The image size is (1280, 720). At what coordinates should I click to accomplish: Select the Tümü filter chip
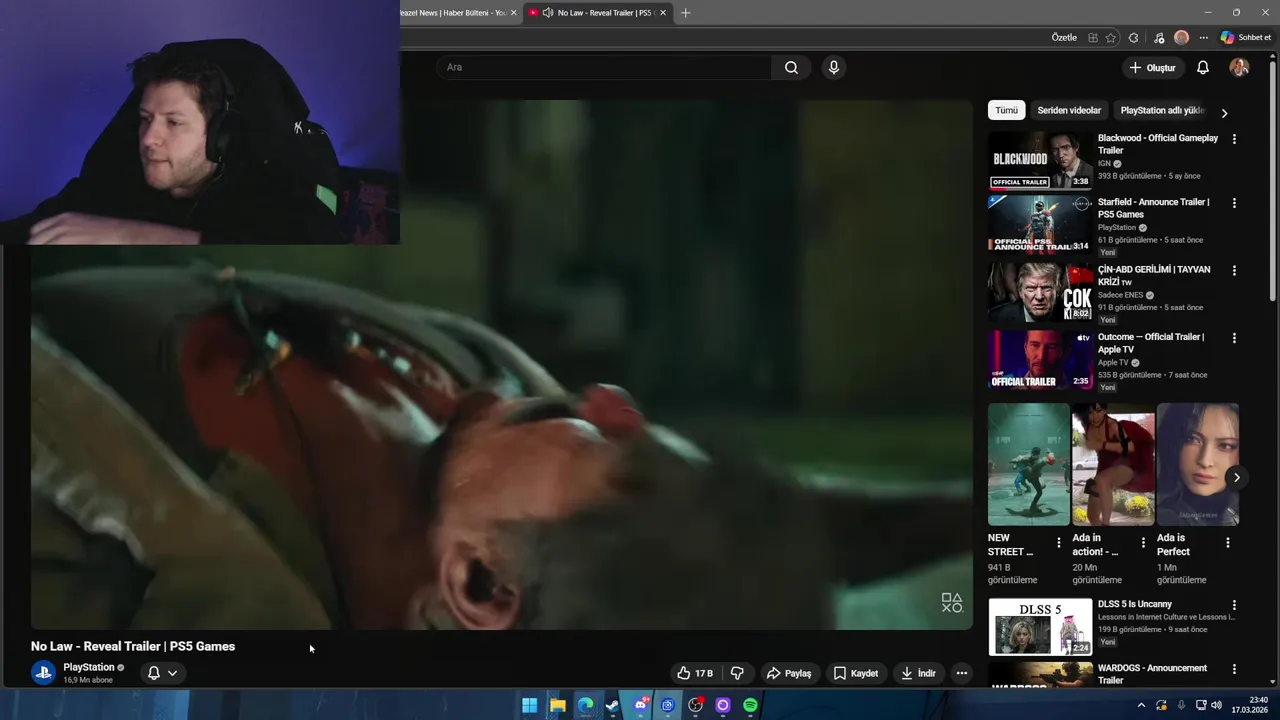1006,110
